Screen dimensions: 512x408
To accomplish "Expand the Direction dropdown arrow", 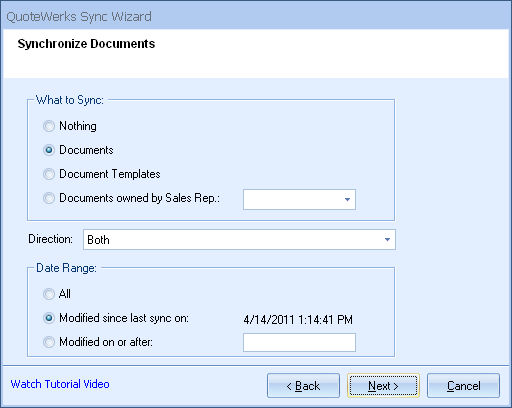I will point(387,240).
